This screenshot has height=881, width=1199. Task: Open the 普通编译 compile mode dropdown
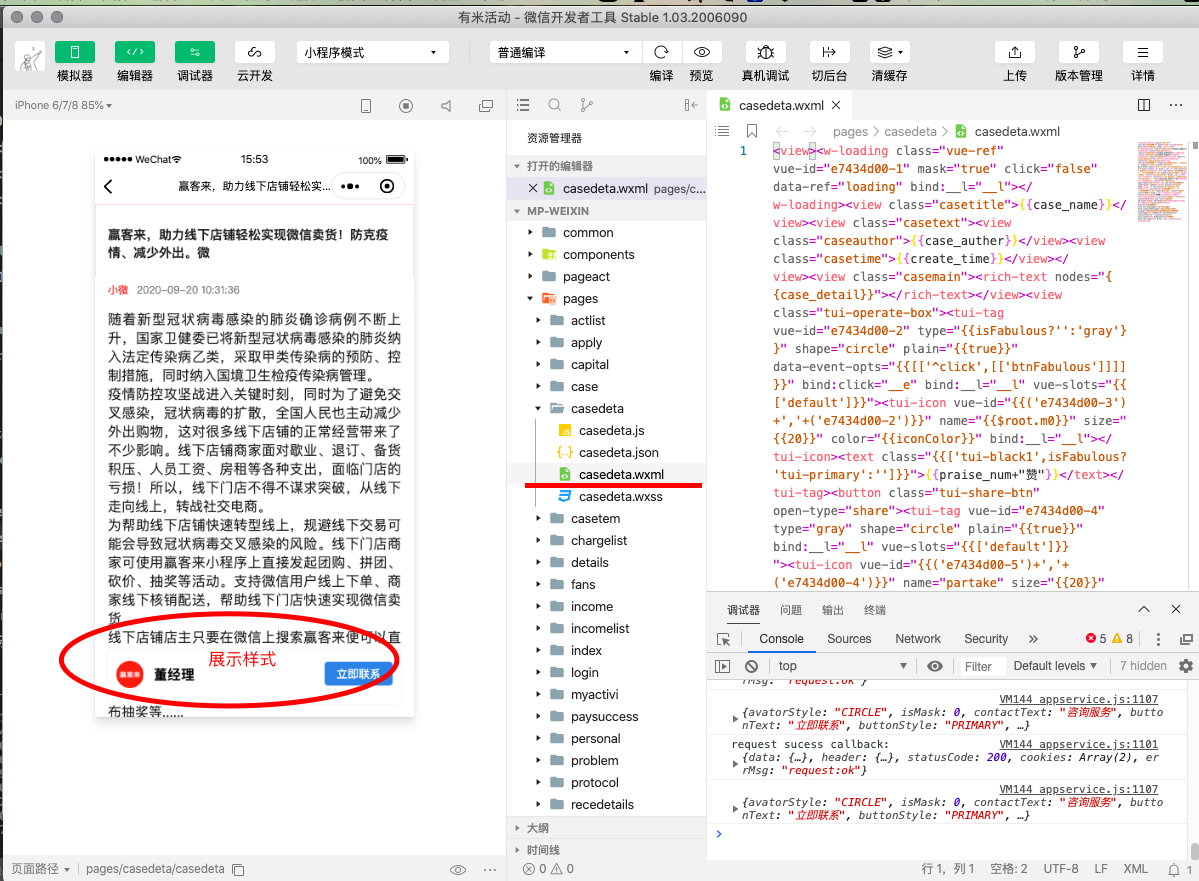pos(564,52)
